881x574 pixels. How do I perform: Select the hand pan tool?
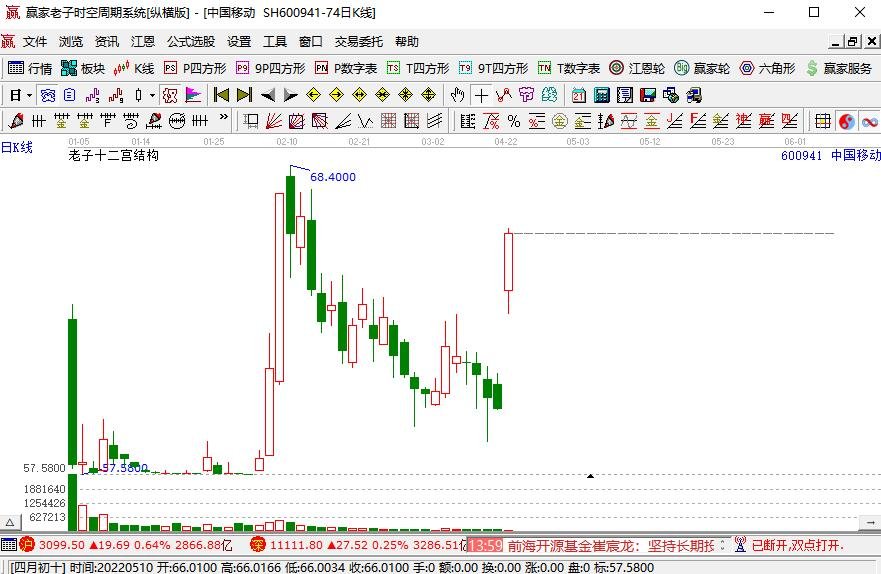(458, 95)
